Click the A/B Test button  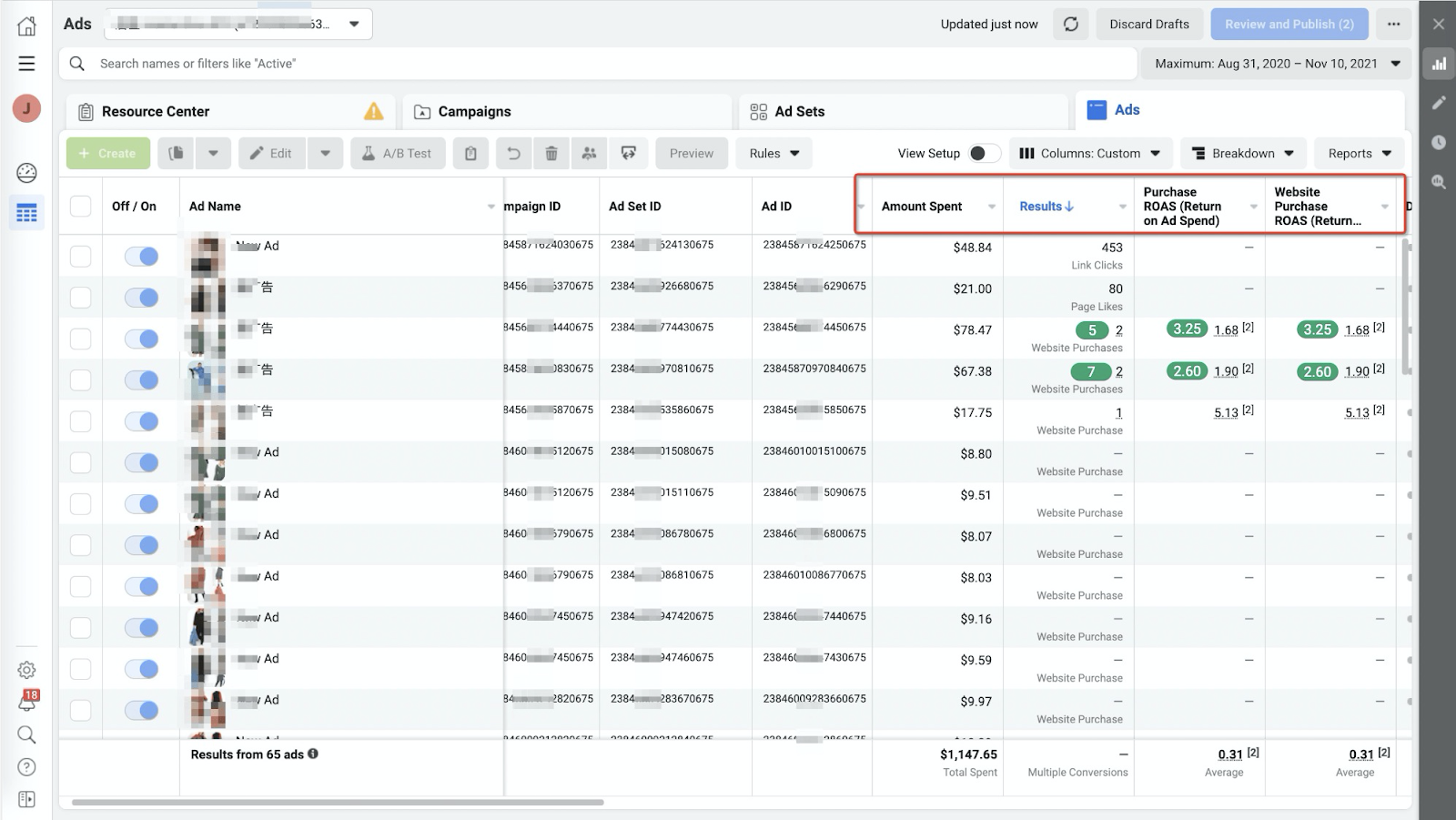point(397,154)
